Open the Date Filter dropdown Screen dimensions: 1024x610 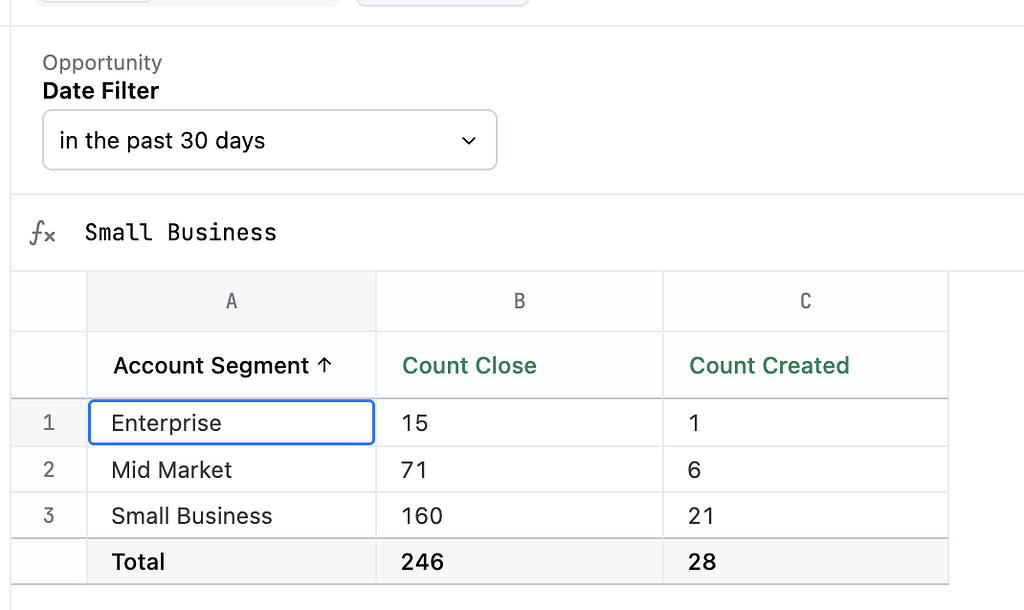tap(269, 140)
